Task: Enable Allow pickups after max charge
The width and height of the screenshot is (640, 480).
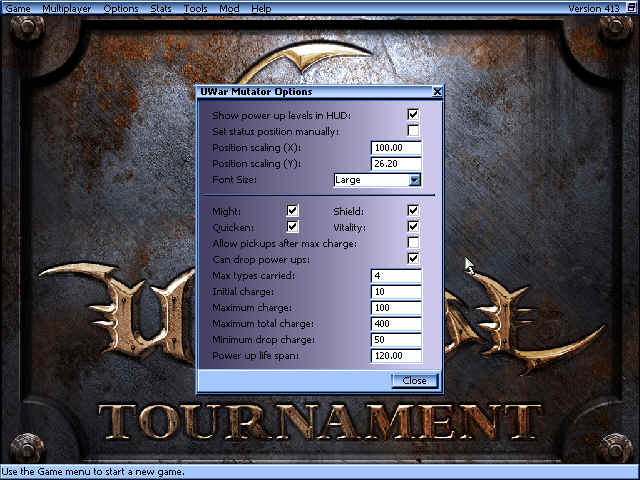Action: pyautogui.click(x=413, y=242)
